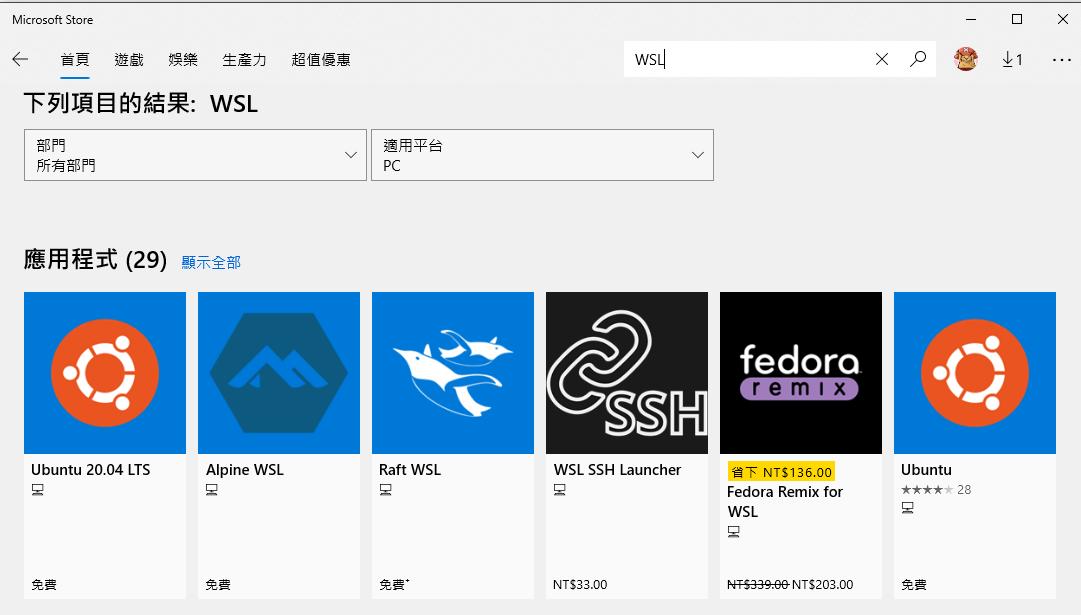1081x615 pixels.
Task: Open the Alpine WSL app icon
Action: click(x=279, y=373)
